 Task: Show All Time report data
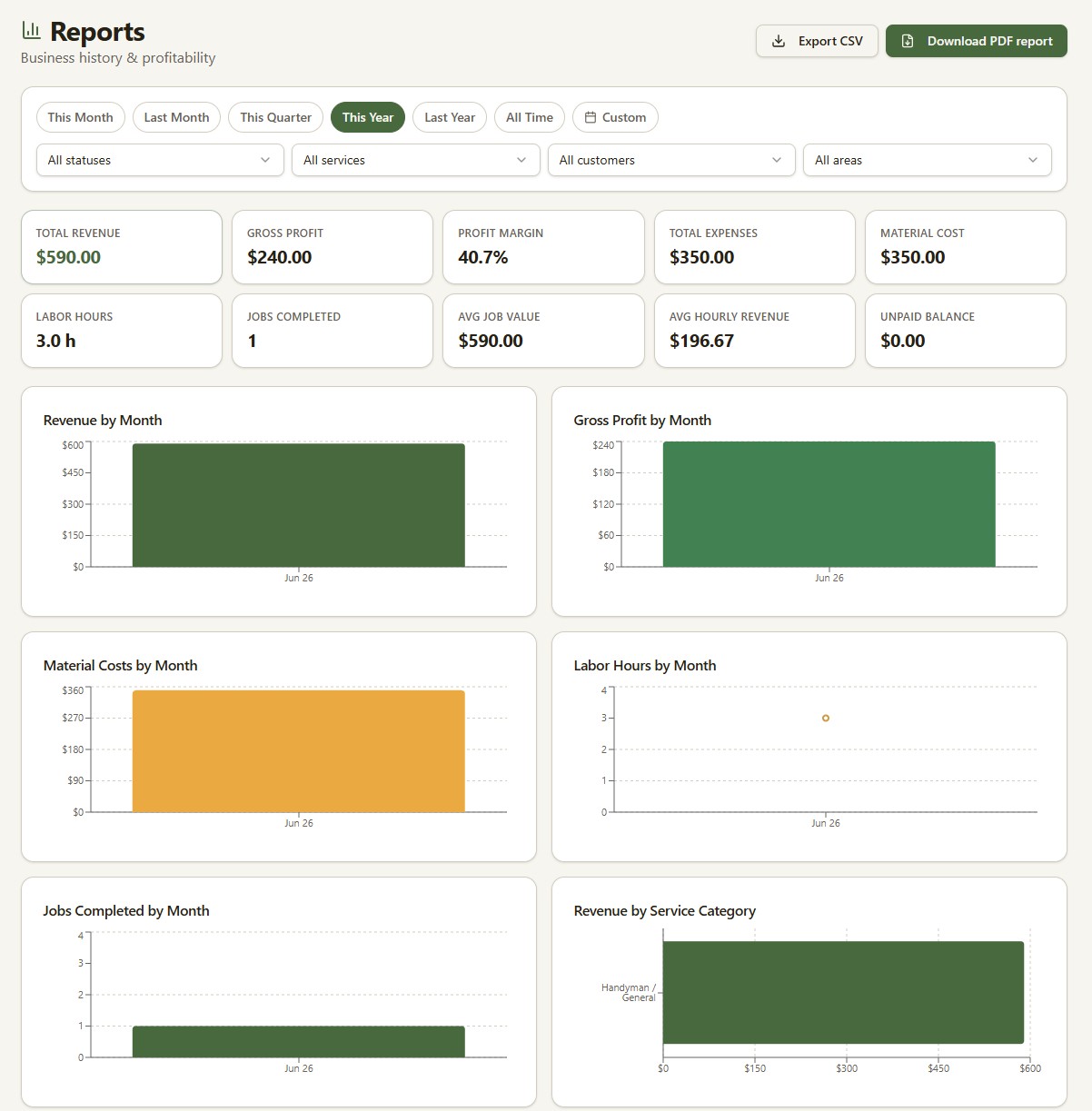(530, 117)
